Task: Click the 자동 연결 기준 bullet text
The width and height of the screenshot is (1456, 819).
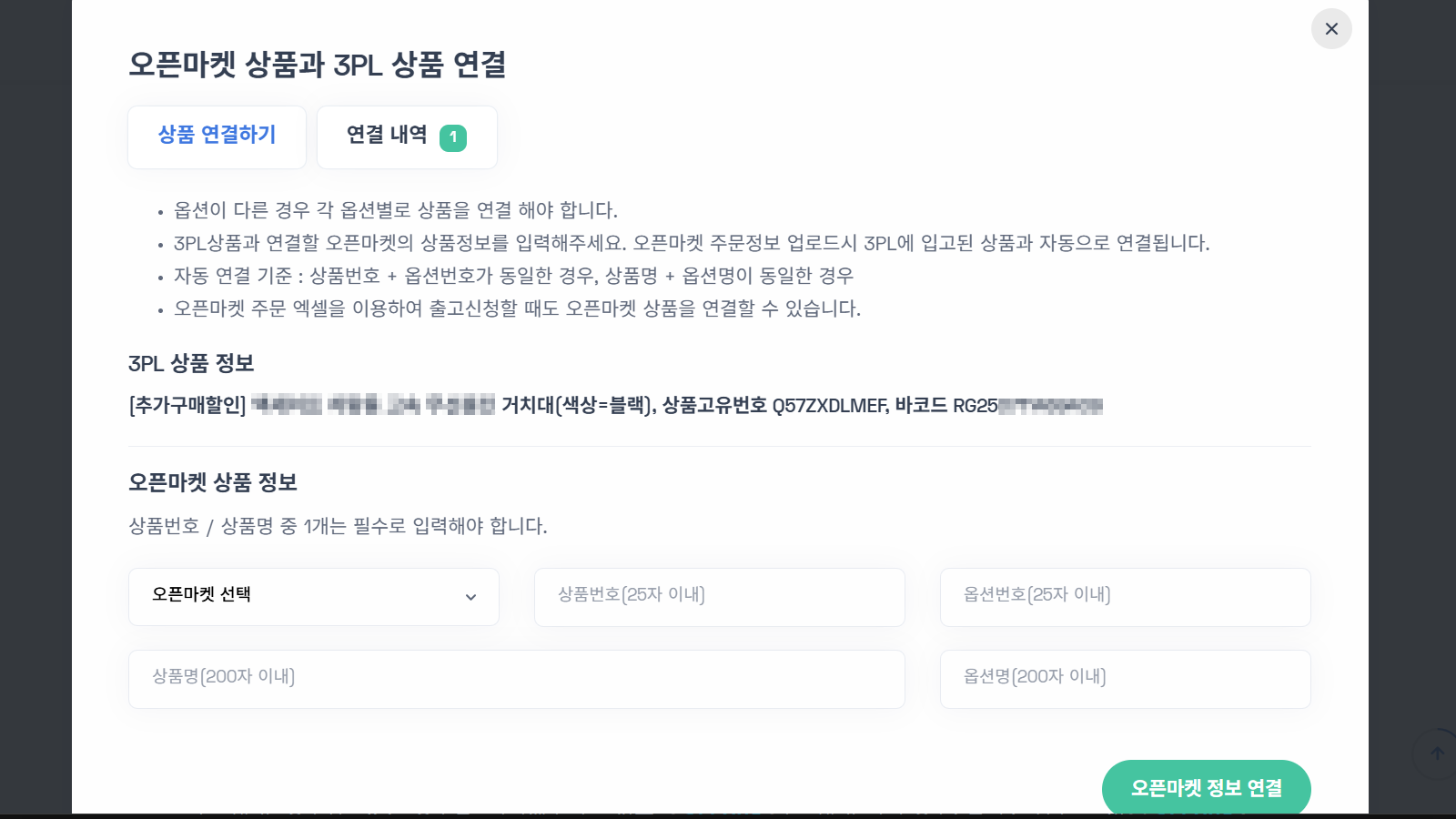Action: pyautogui.click(x=514, y=276)
